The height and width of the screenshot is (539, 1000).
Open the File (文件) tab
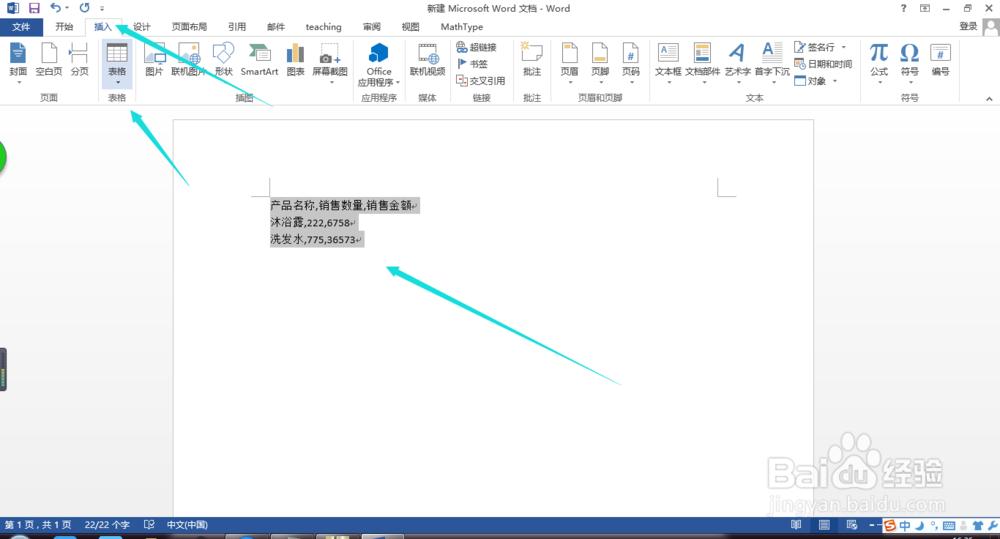(21, 27)
